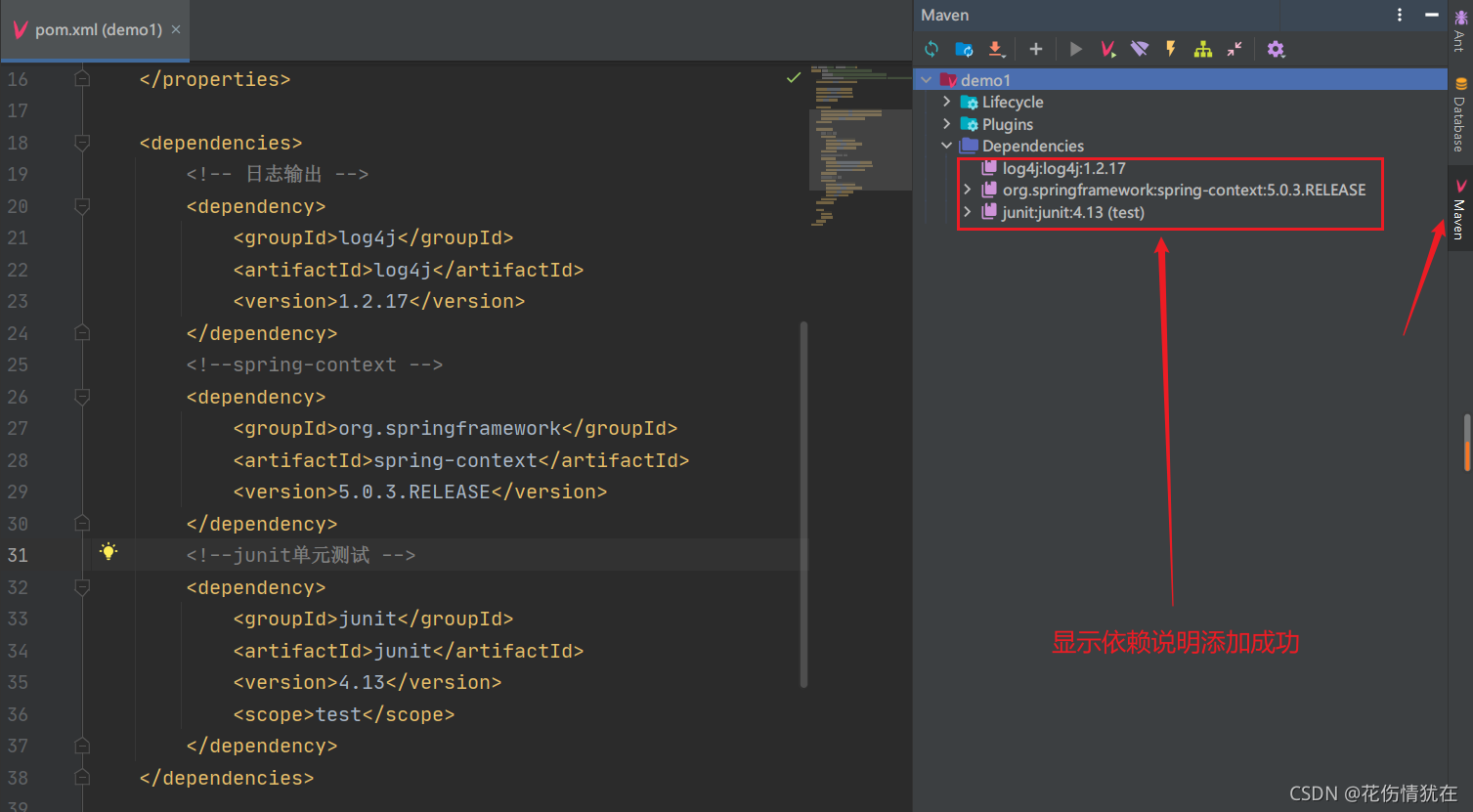Screen dimensions: 1473x812
Task: Fold the junit dependency at line 32
Action: (82, 587)
